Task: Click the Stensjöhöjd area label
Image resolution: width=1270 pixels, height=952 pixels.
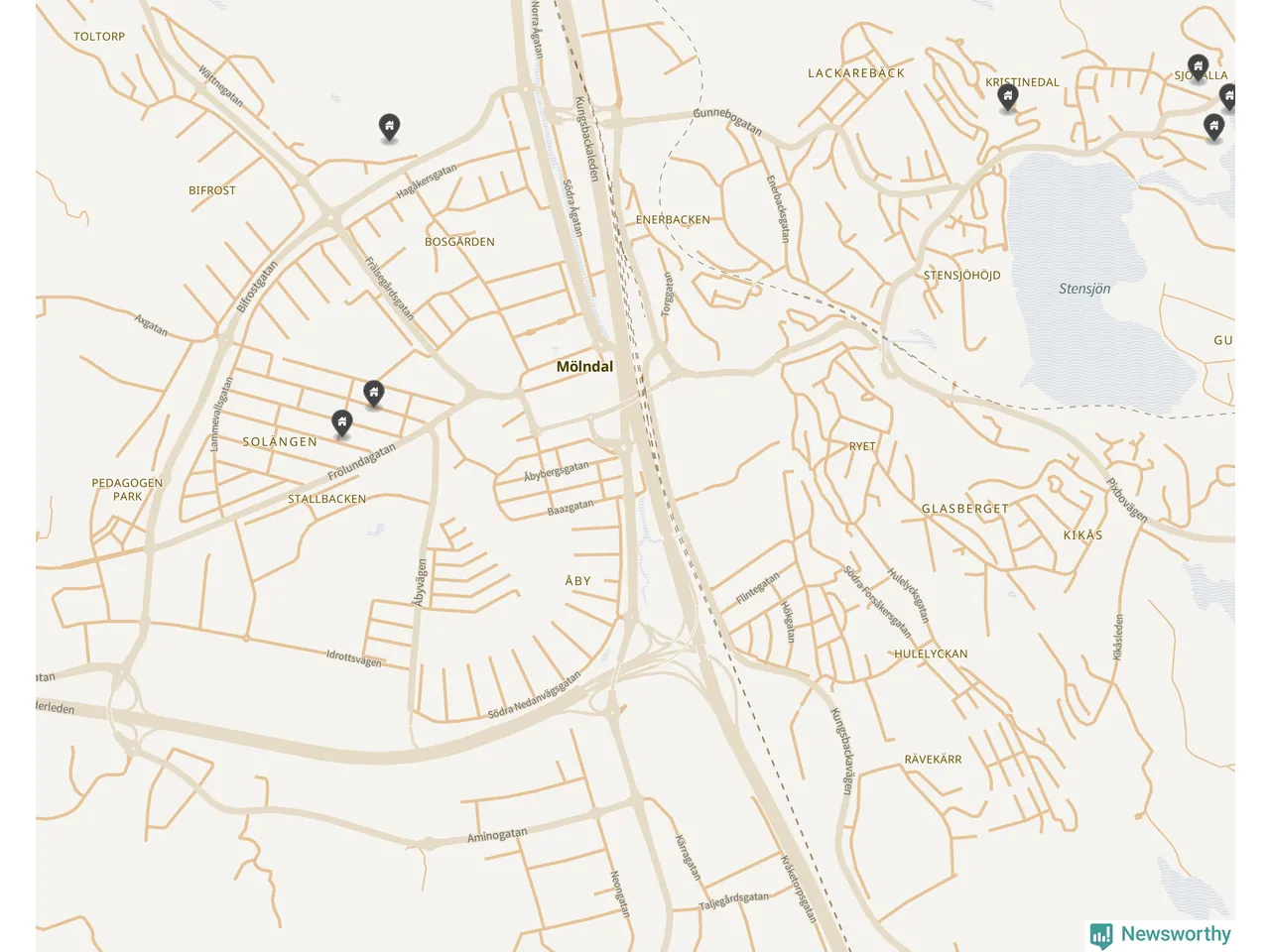Action: pyautogui.click(x=961, y=276)
